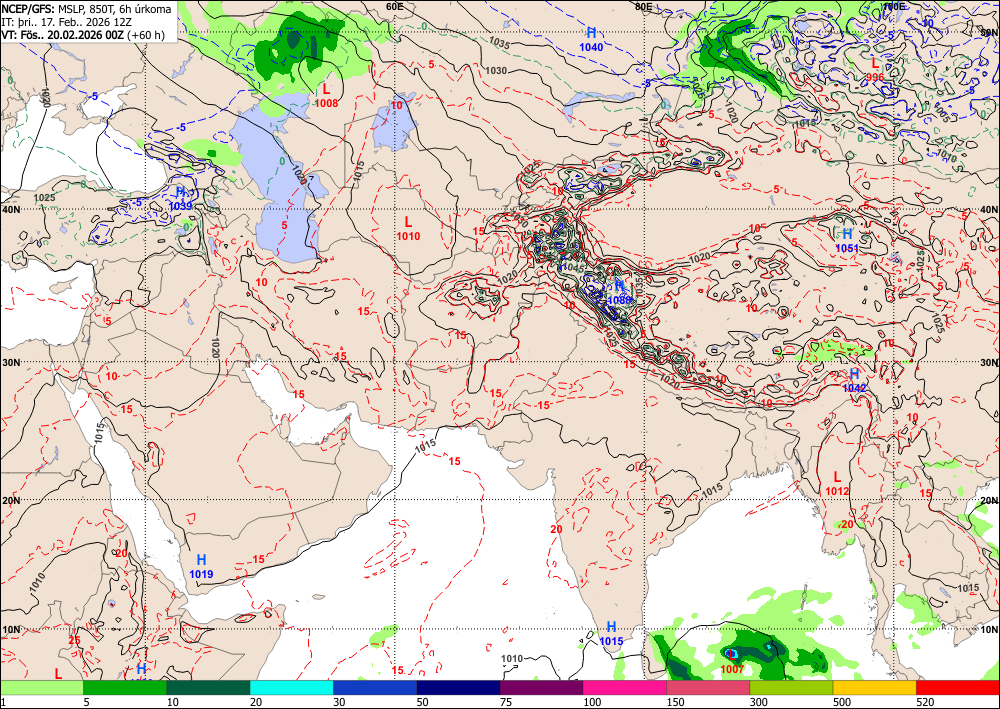Click the olive 300–500 legend swatch

(791, 687)
